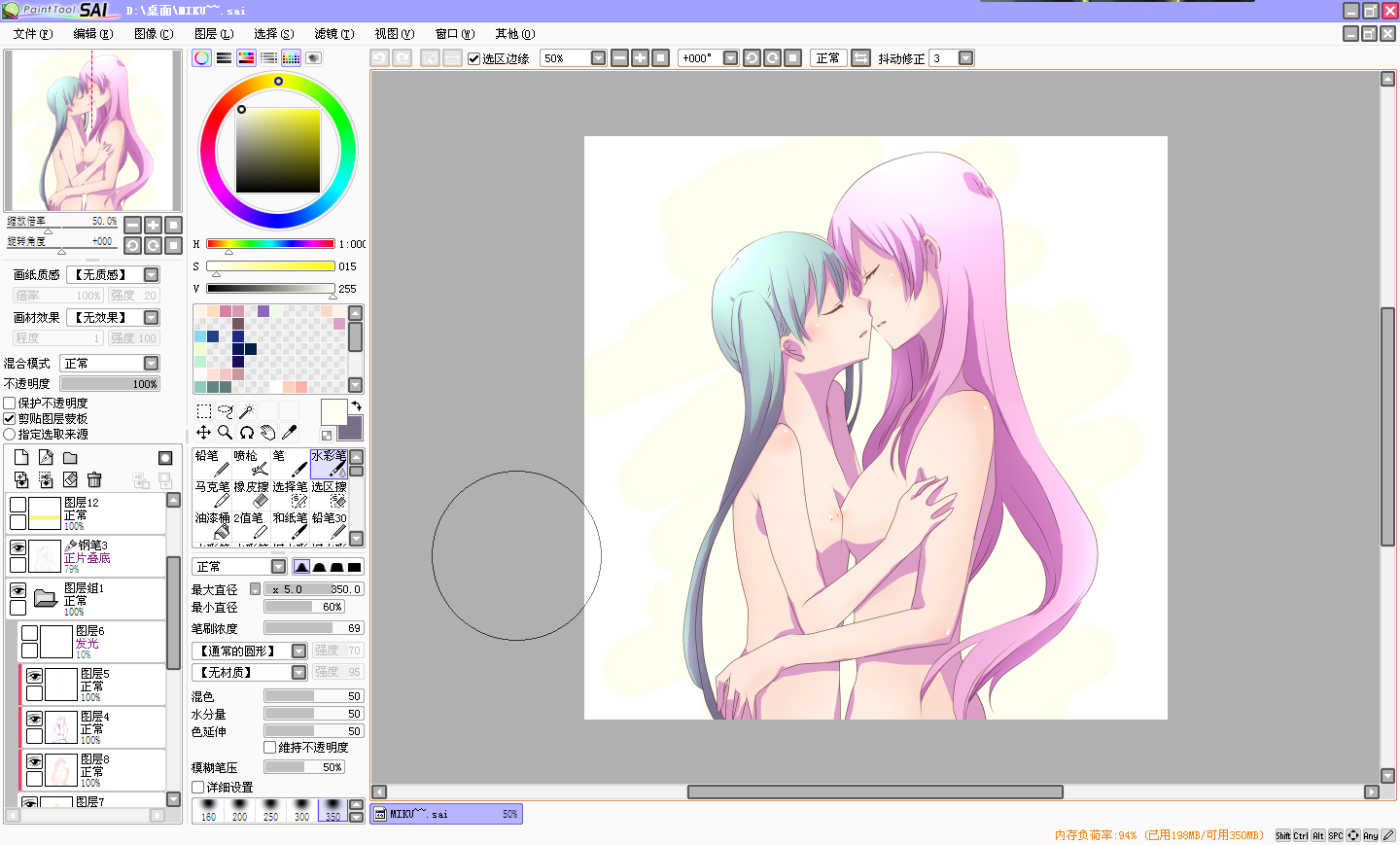The image size is (1400, 845).
Task: Uncheck the 剪贴图层蒙板 checkbox
Action: [x=10, y=418]
